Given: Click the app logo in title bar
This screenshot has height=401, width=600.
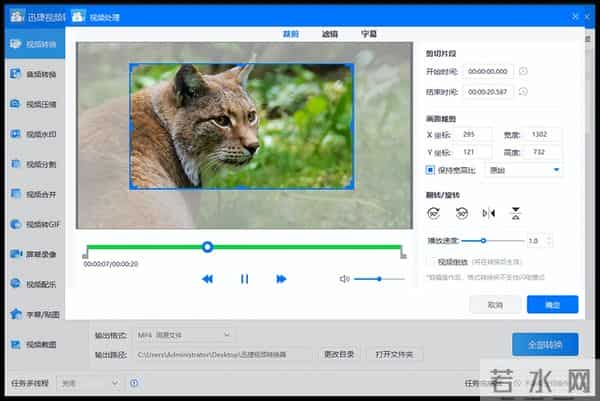Looking at the screenshot, I should (x=17, y=16).
